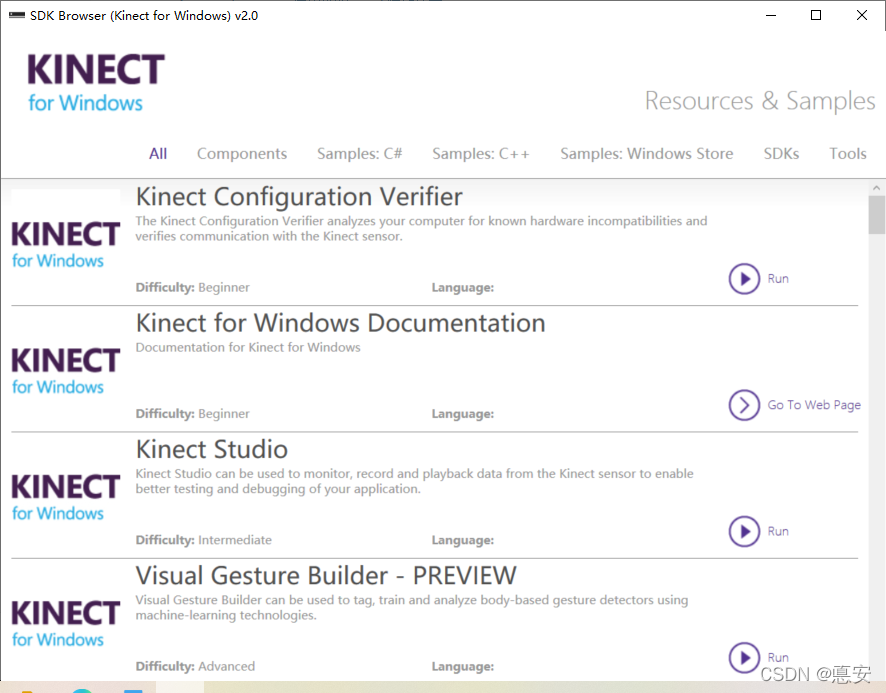Switch to the Components tab
The height and width of the screenshot is (693, 886).
(242, 154)
